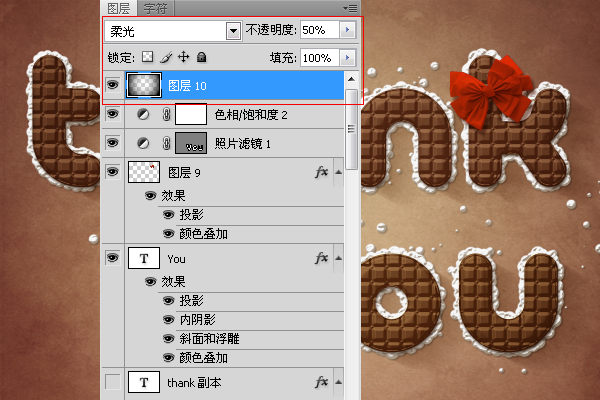Select layer named 色相/饱和度 2
This screenshot has height=400, width=600.
click(251, 114)
